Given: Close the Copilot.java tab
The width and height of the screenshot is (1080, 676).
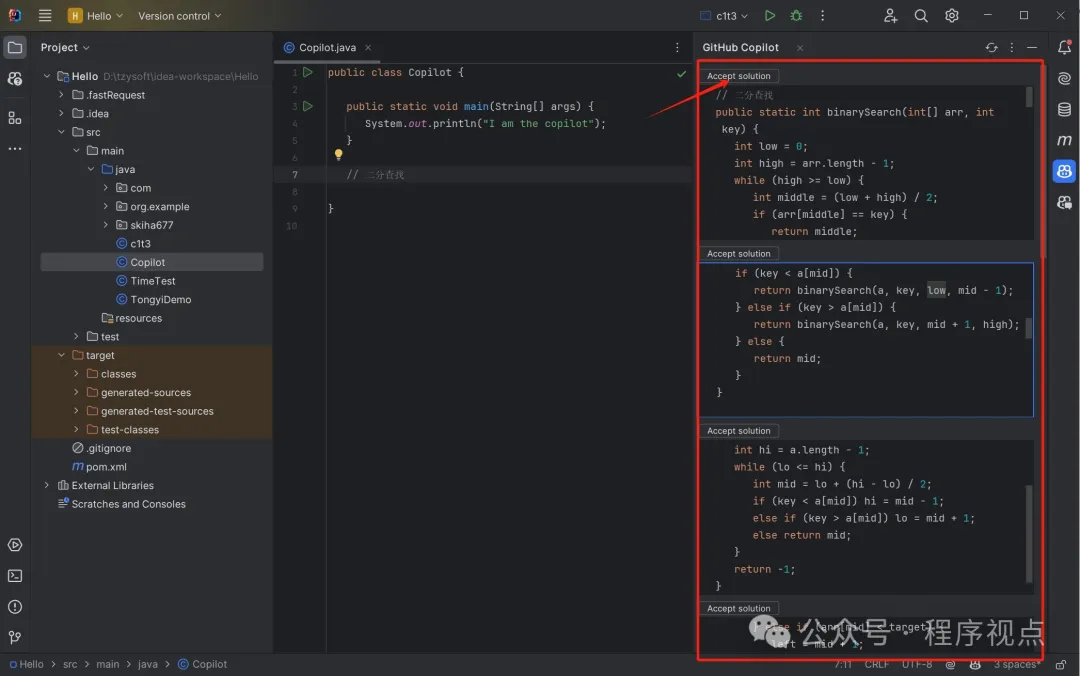Looking at the screenshot, I should point(368,48).
